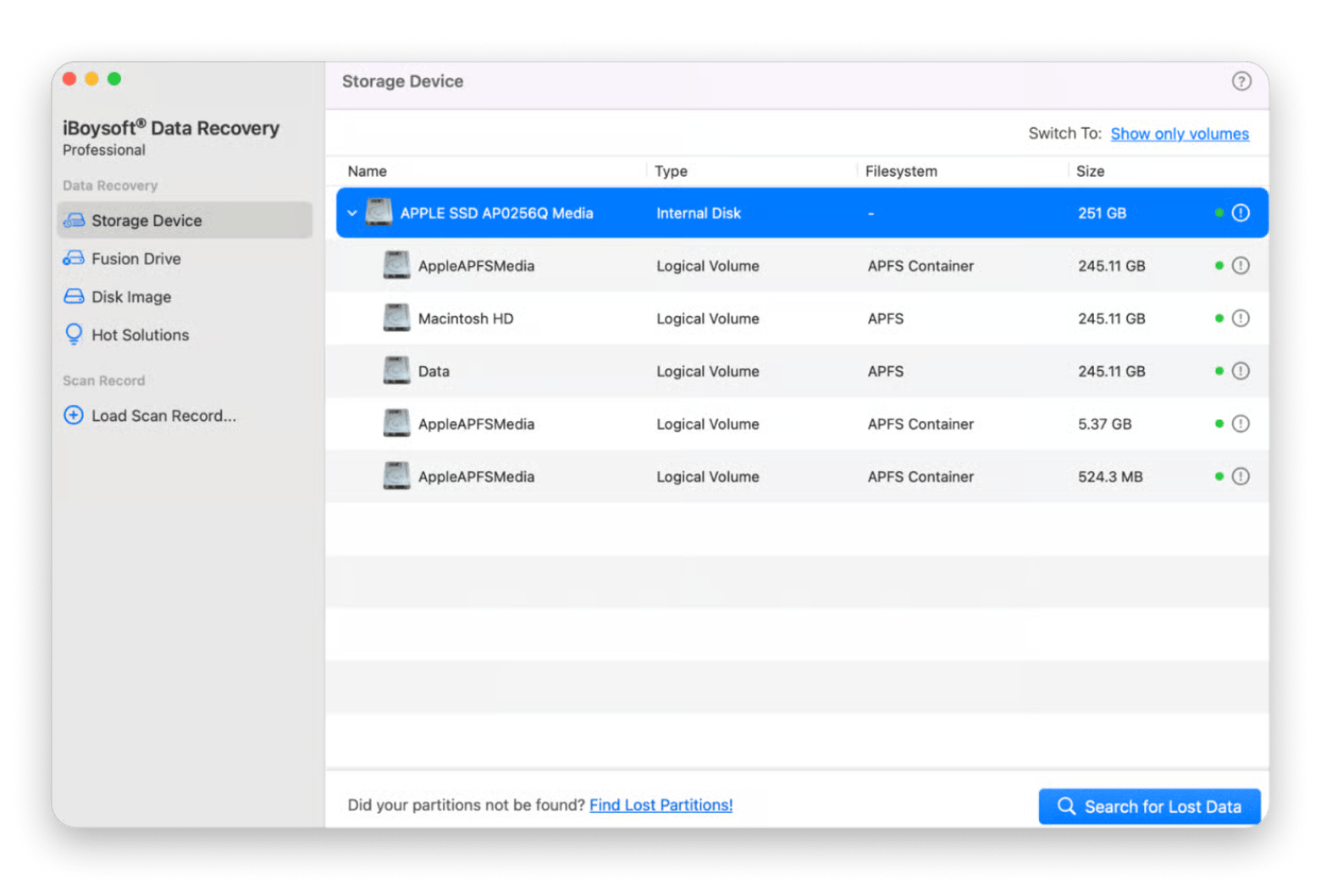Open info icon for the 245.11 GB AppleAPFSMedia
1321x896 pixels.
tap(1241, 266)
